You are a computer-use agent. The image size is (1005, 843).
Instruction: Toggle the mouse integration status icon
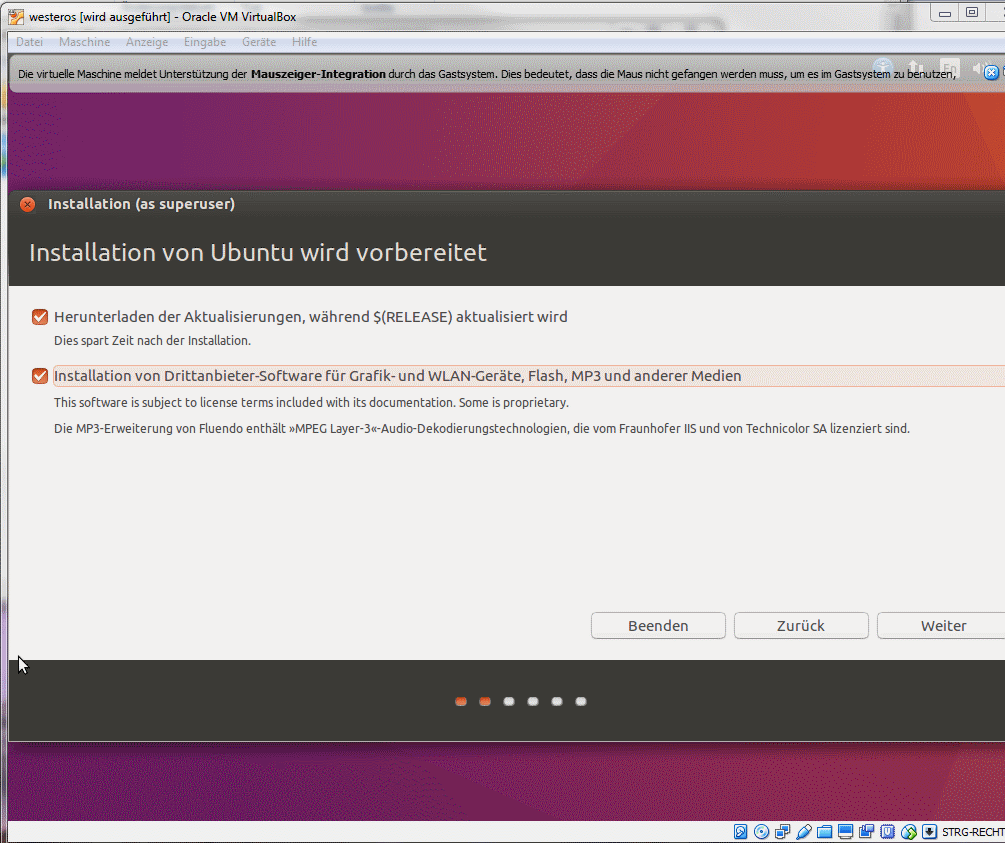coord(909,832)
